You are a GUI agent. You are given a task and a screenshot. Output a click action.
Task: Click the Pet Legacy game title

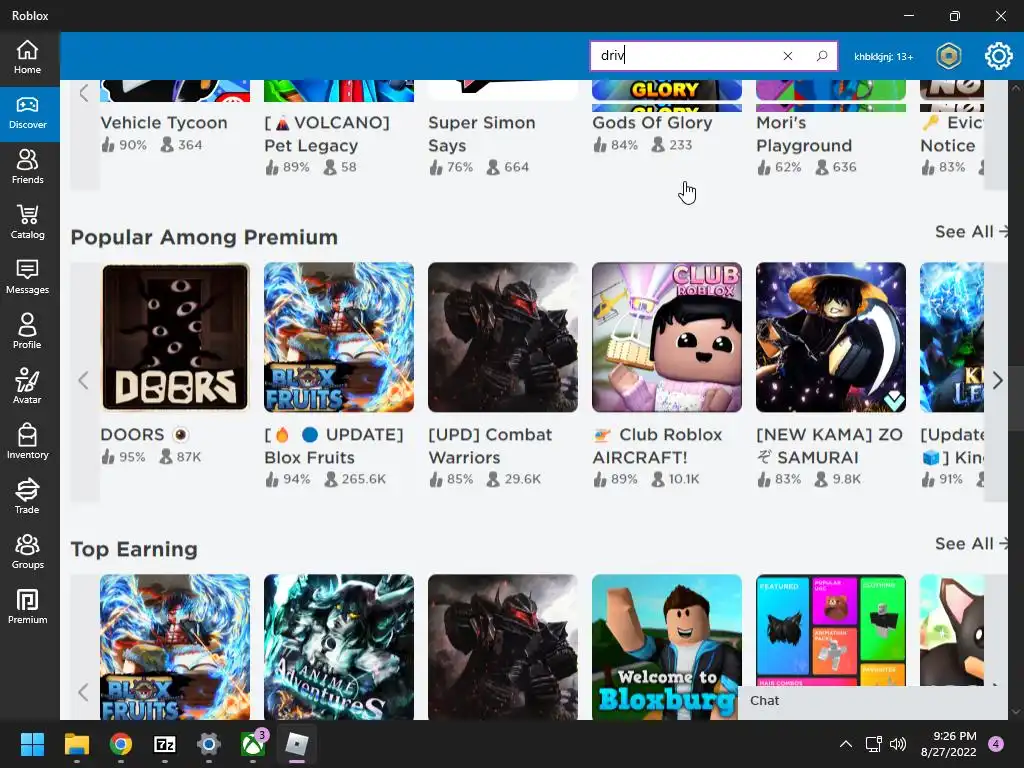pyautogui.click(x=327, y=134)
